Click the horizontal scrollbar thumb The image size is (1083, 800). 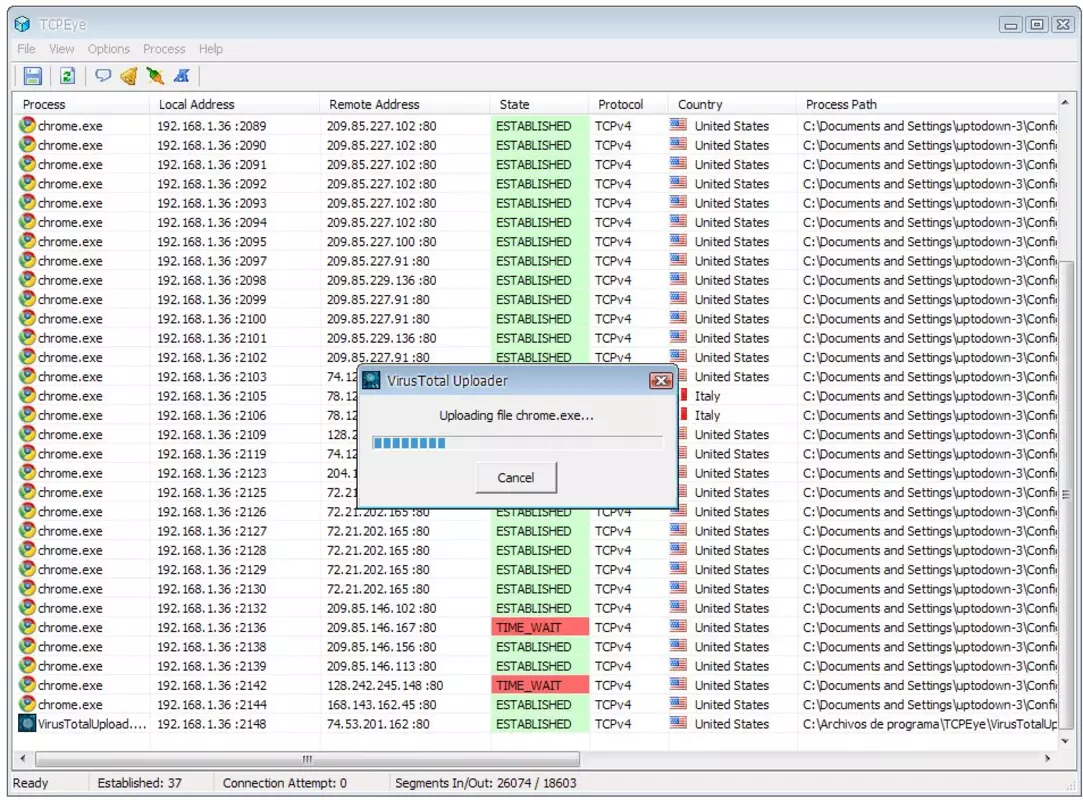307,759
